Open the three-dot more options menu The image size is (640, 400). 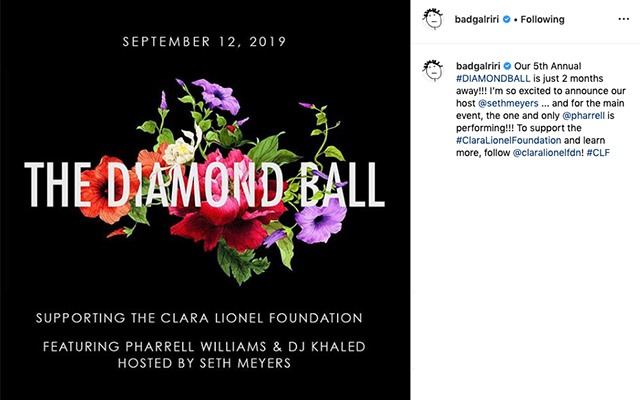point(623,19)
